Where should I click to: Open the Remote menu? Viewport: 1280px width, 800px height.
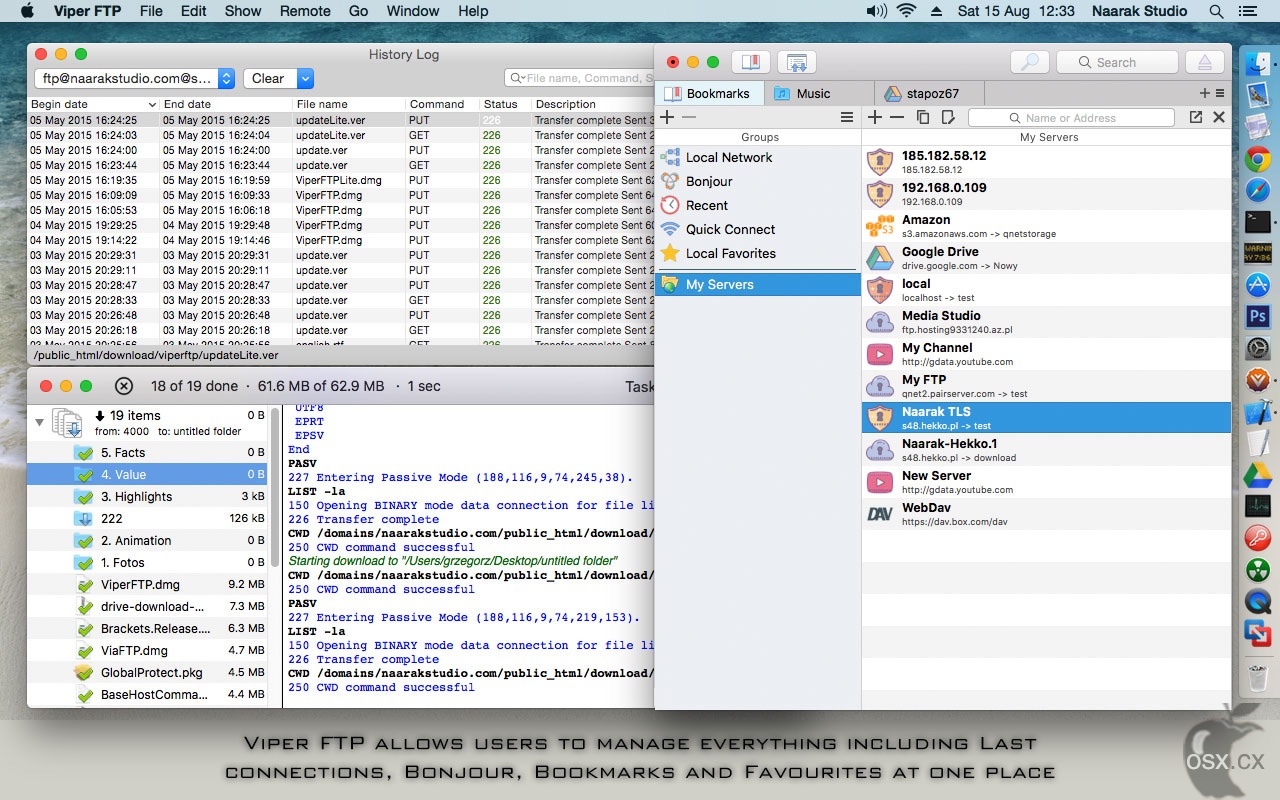[305, 11]
